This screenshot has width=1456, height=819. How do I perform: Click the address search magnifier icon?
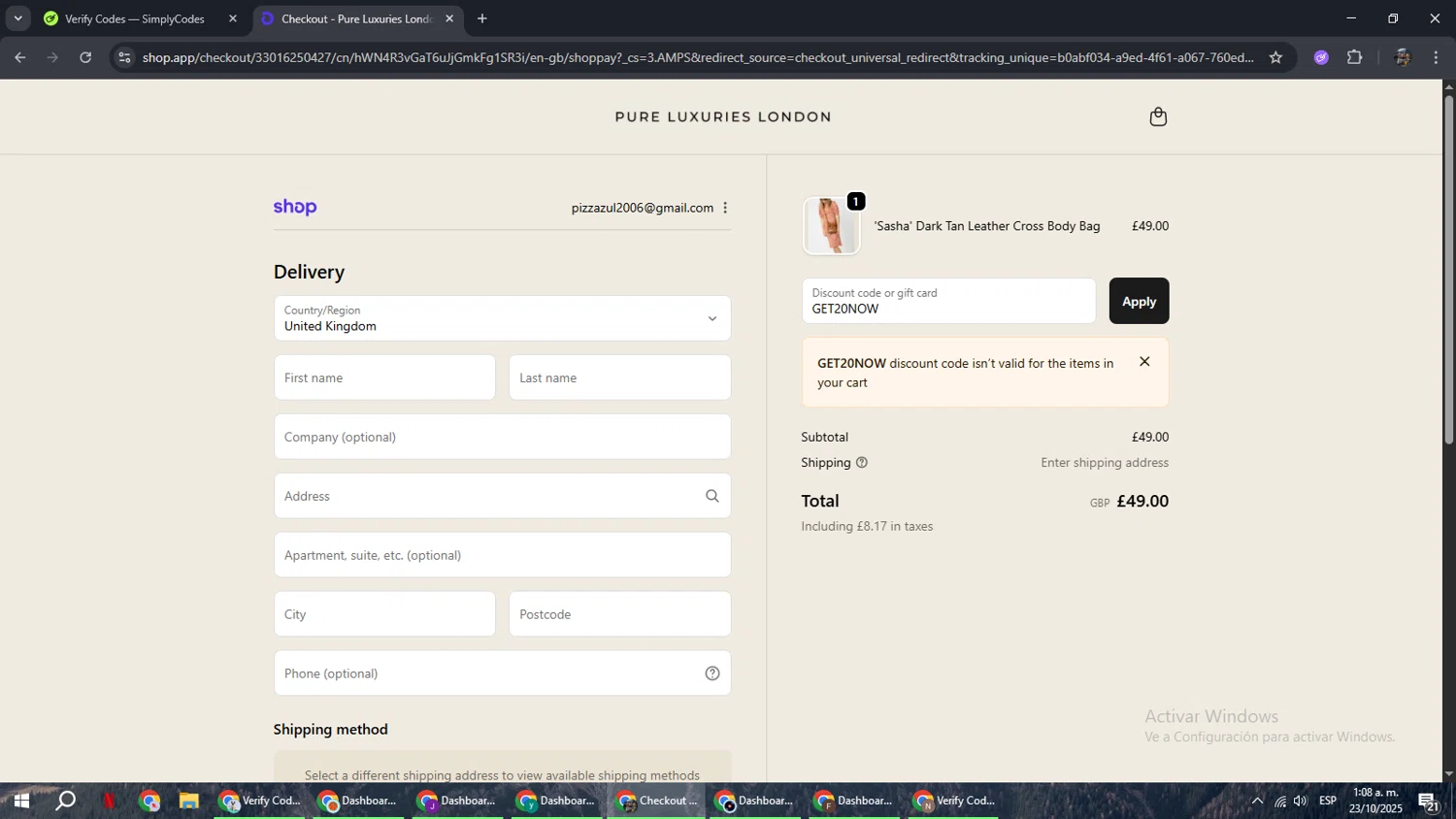pyautogui.click(x=711, y=496)
